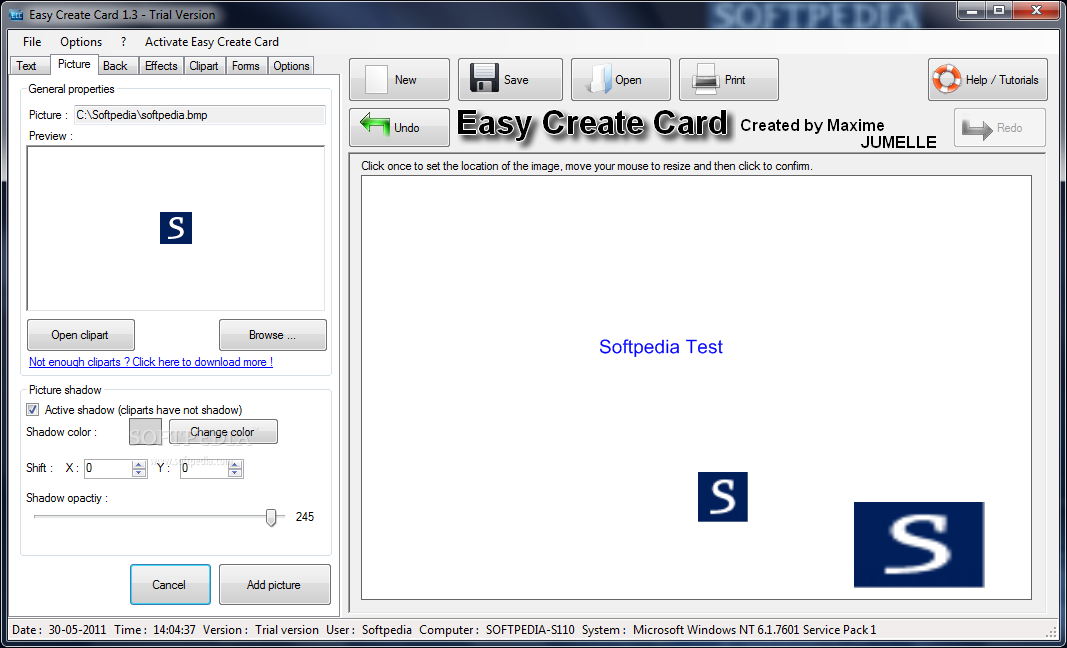
Task: Increase Shift X value with up arrow
Action: (139, 465)
